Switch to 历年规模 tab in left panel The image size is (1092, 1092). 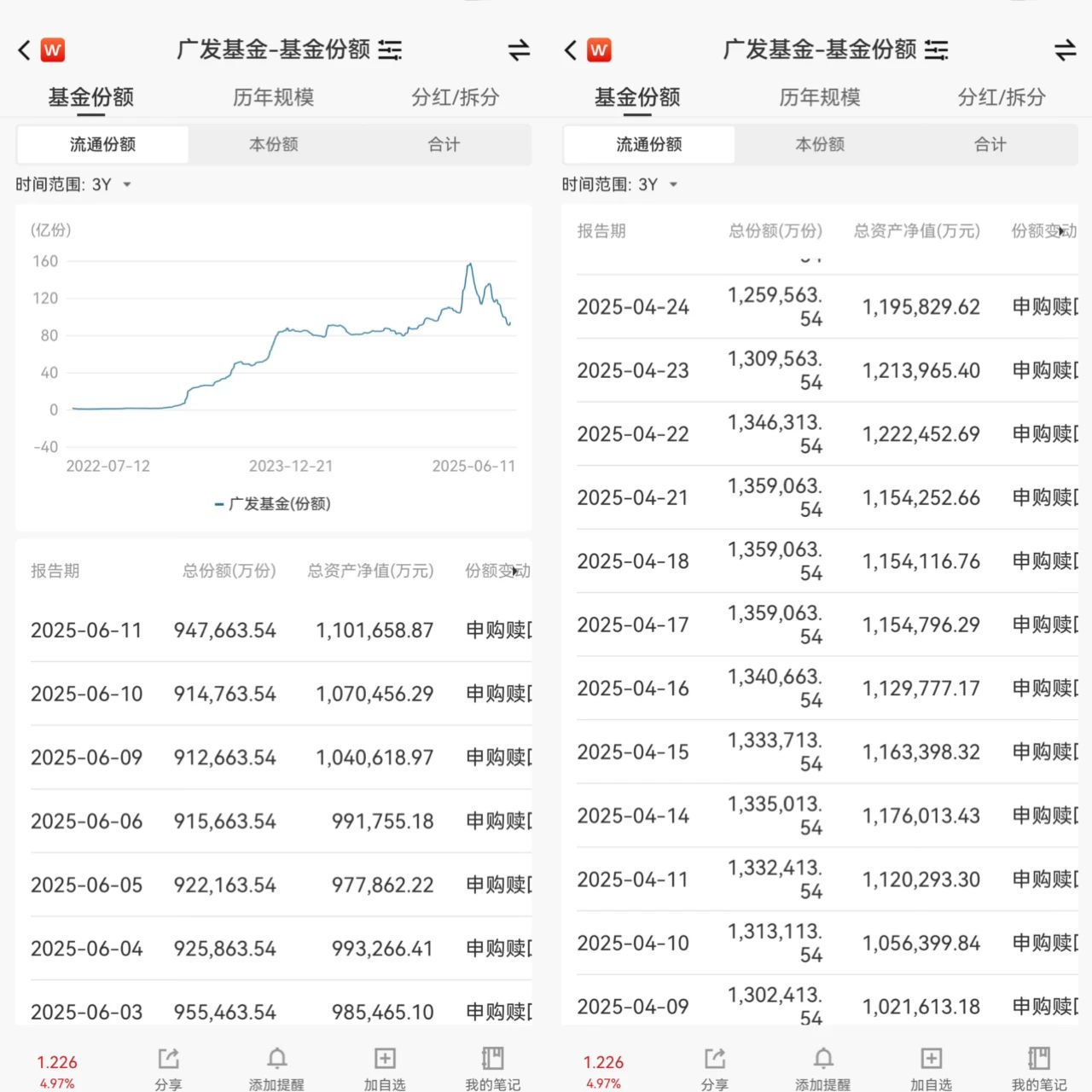(273, 97)
